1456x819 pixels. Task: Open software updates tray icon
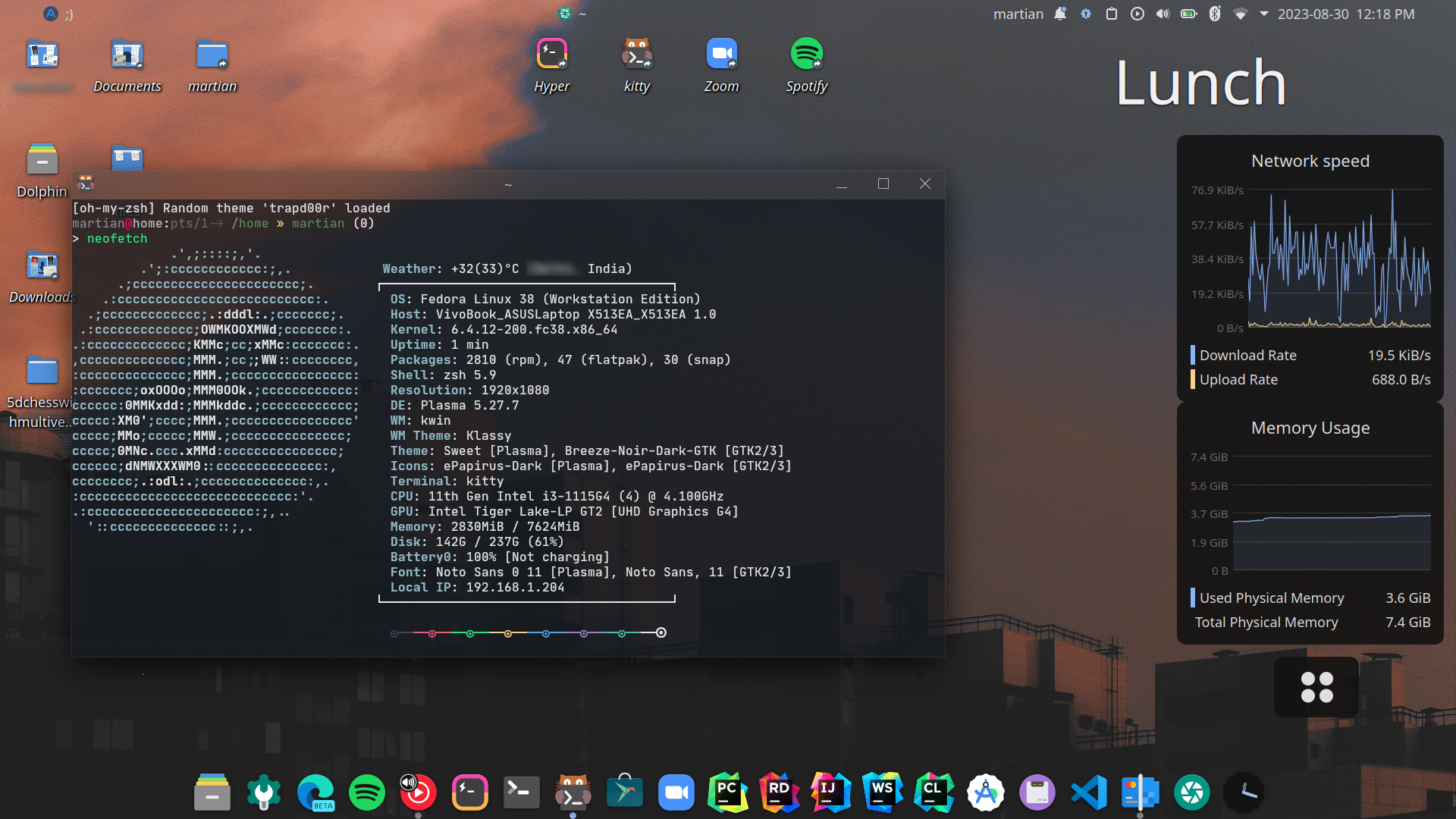[x=1086, y=14]
